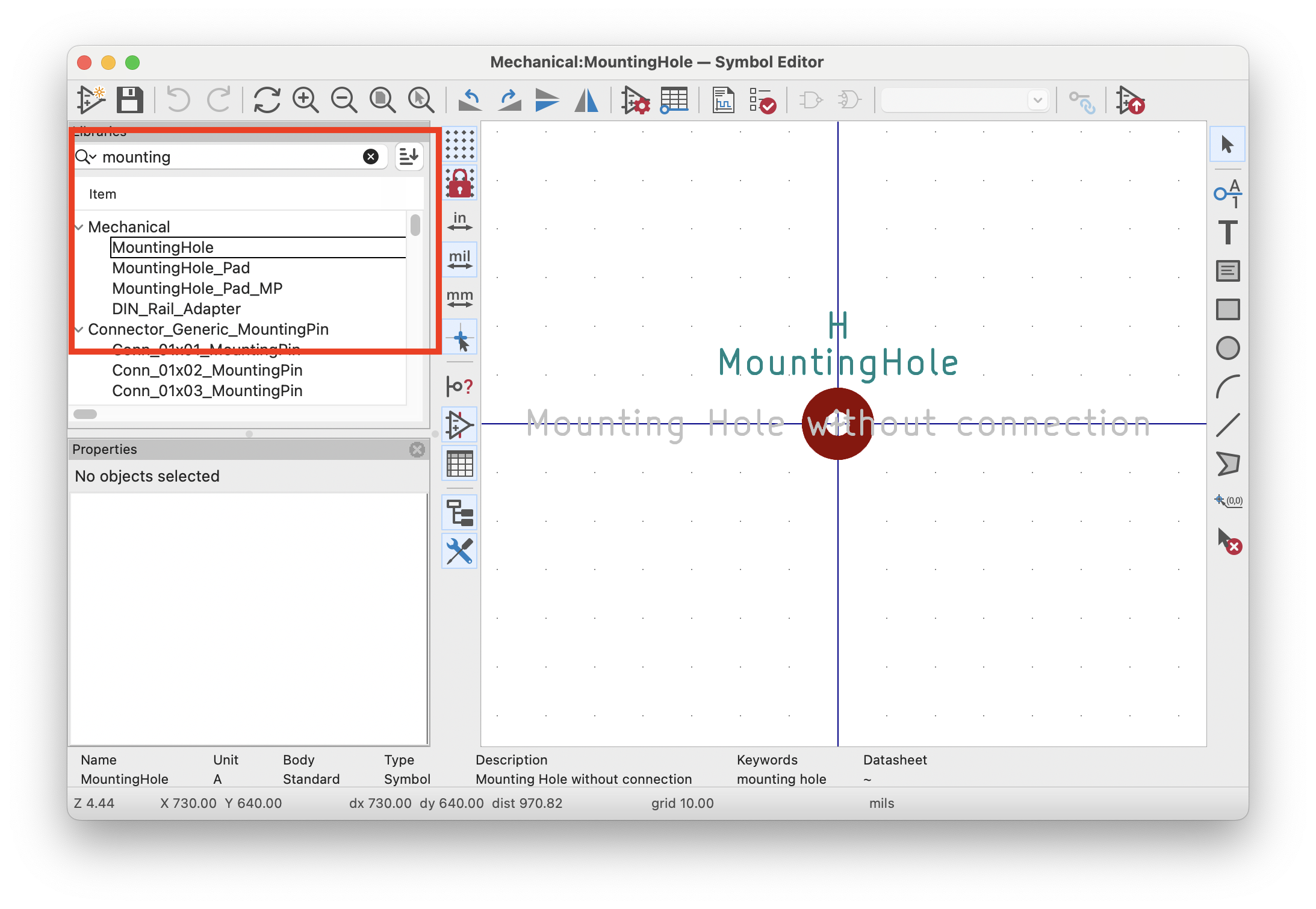Open the unit selector dropdown

1037,100
